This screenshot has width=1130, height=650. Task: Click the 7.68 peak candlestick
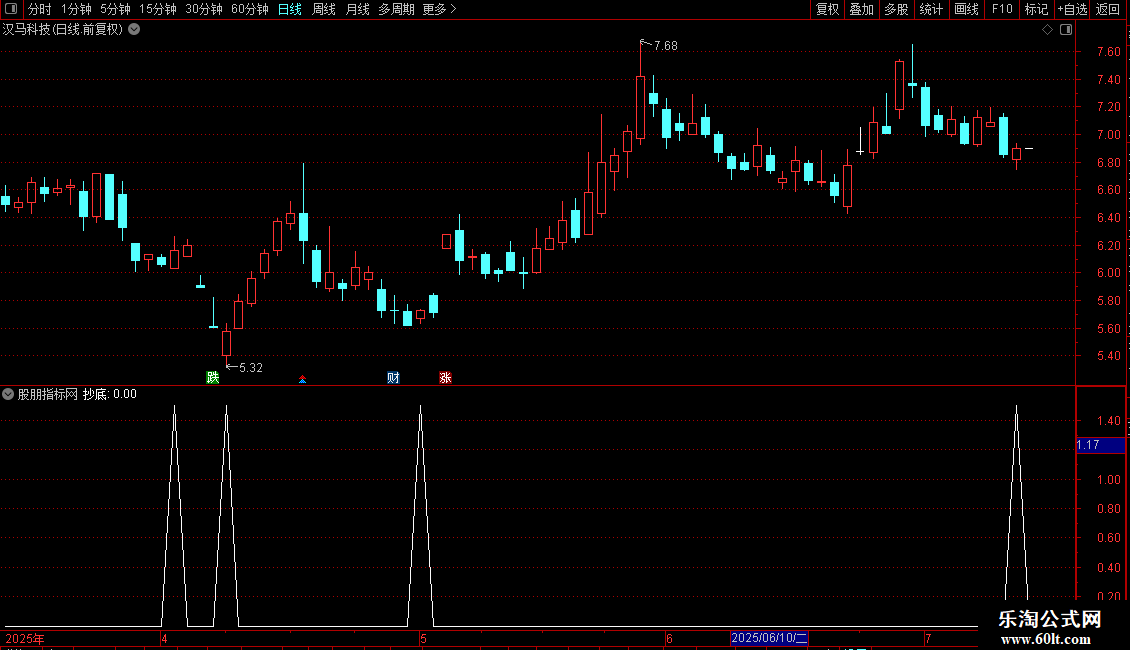point(640,107)
